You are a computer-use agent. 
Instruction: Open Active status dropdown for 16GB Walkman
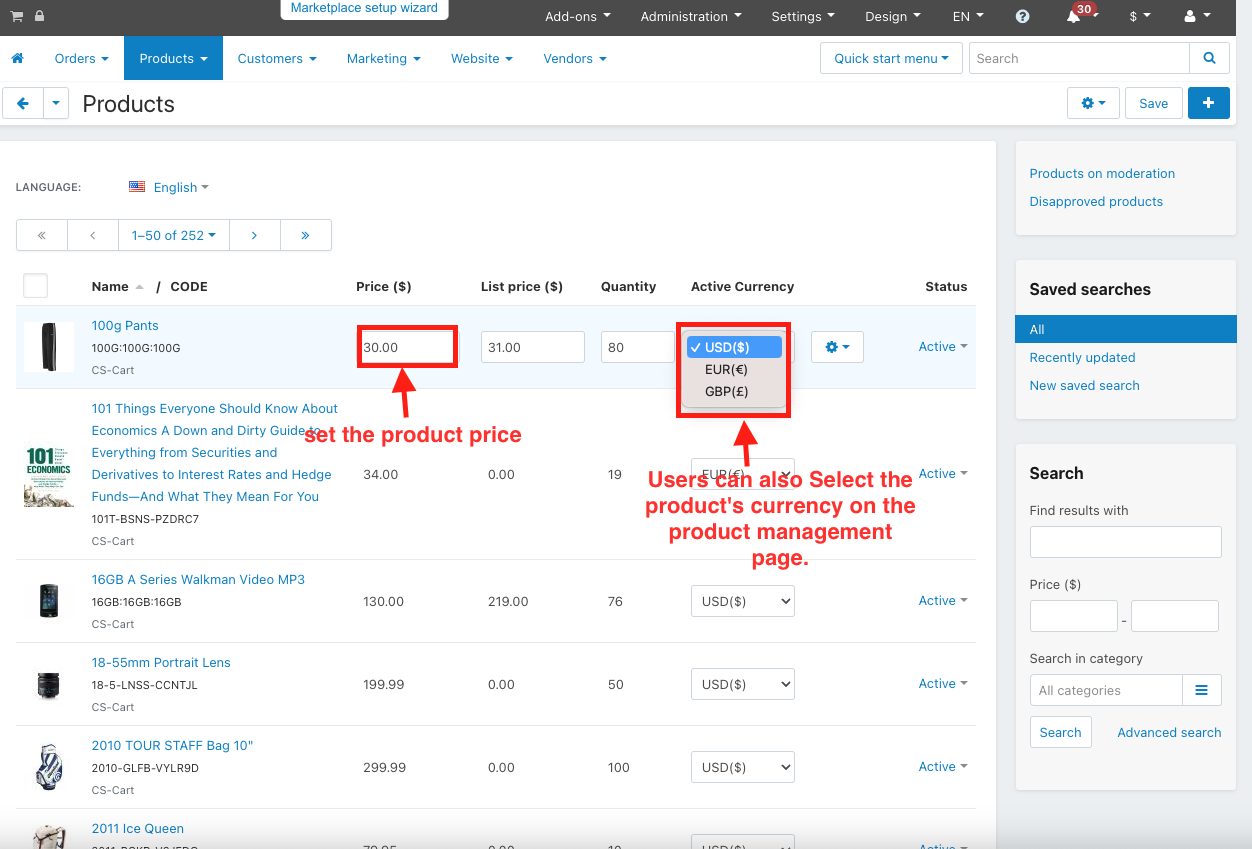[x=943, y=601]
